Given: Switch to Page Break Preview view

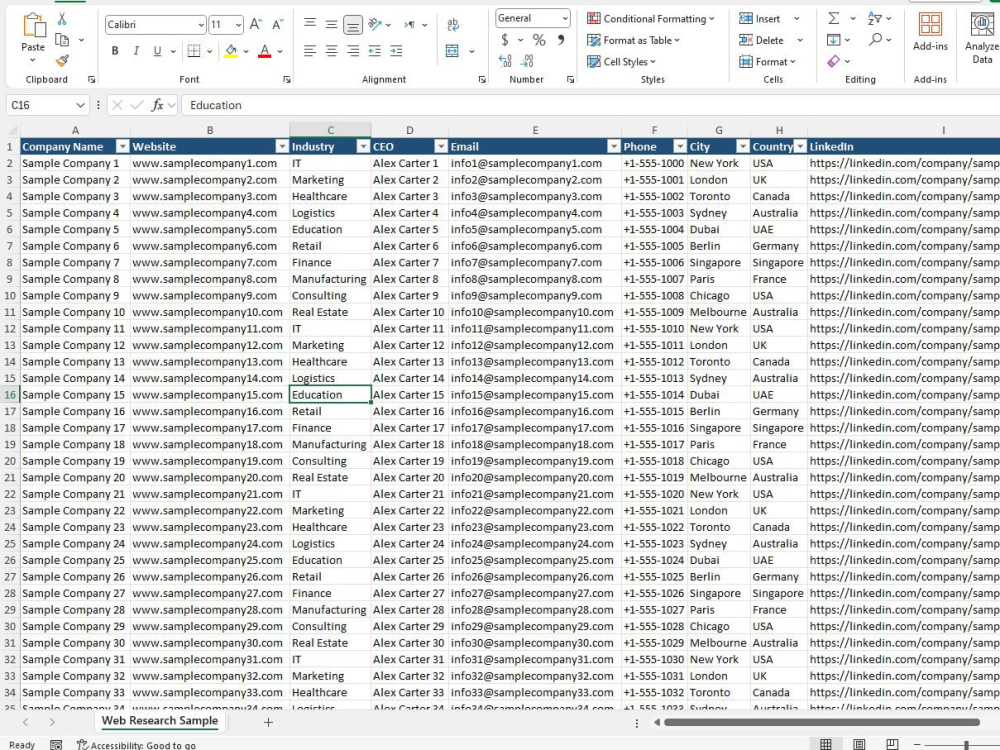Looking at the screenshot, I should 892,744.
